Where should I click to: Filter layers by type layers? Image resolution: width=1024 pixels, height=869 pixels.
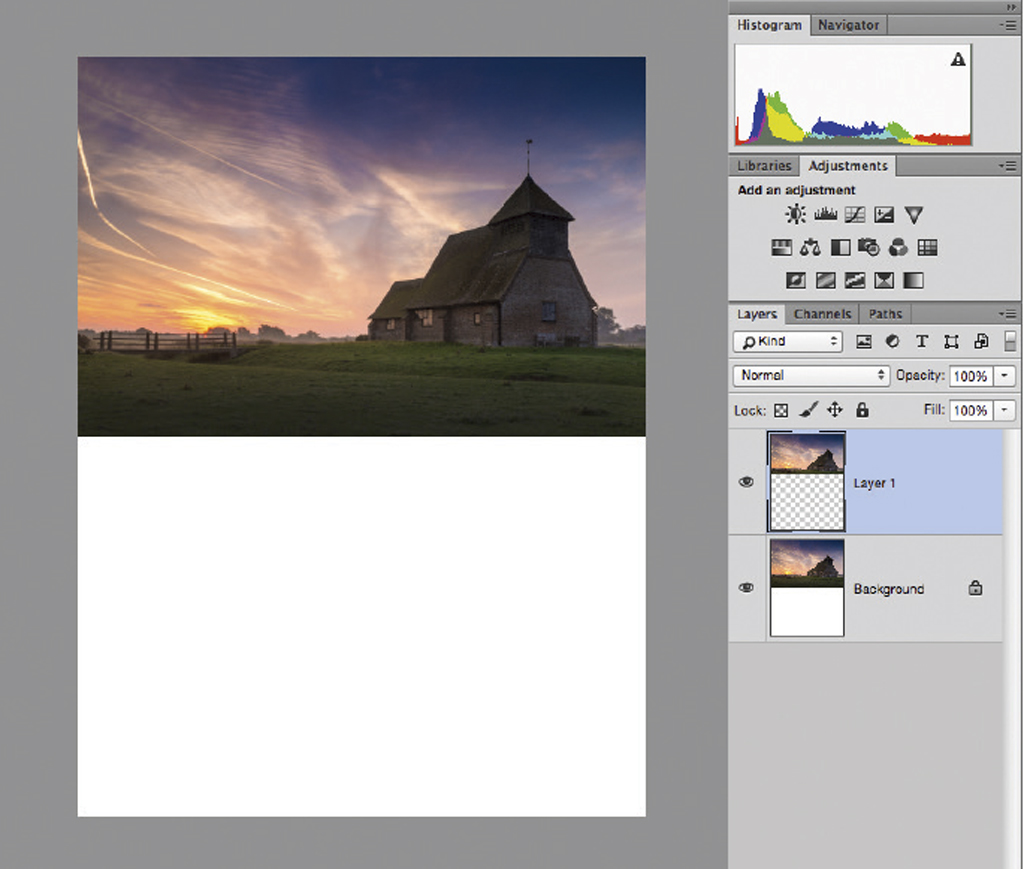tap(921, 341)
